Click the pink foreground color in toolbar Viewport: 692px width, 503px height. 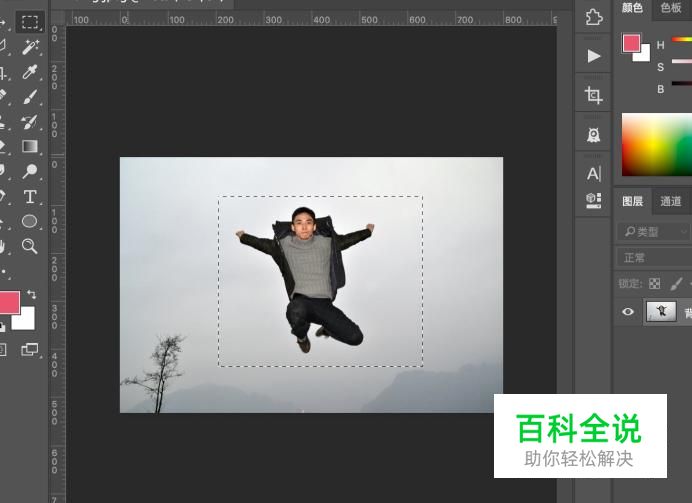pyautogui.click(x=8, y=303)
